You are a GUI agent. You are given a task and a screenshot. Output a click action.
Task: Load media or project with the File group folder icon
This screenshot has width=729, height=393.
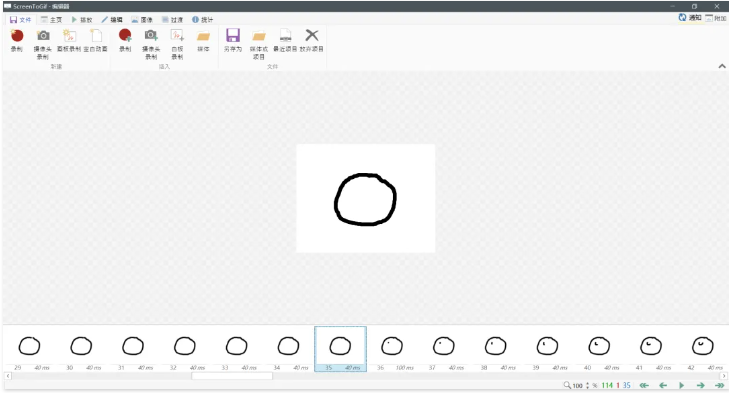[259, 44]
